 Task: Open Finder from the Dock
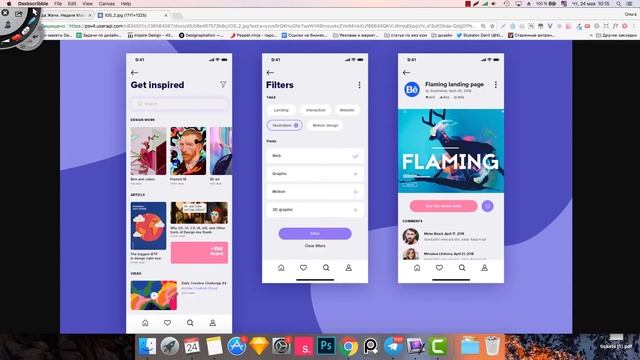tap(147, 346)
